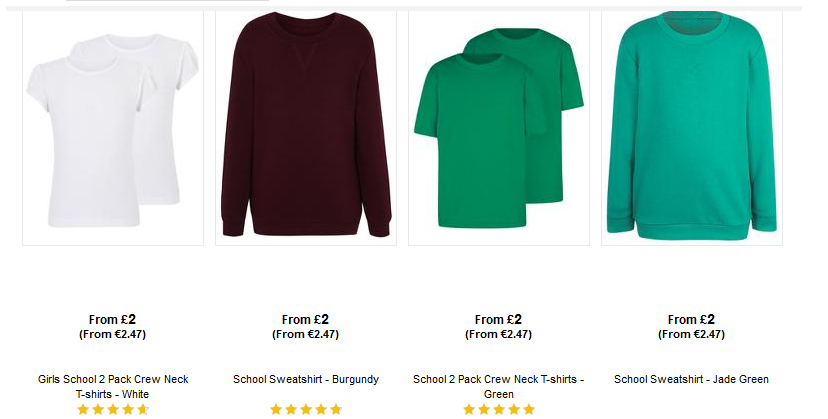Open the jade green sweatshirt image
Screen dimensions: 828x419
[692, 128]
